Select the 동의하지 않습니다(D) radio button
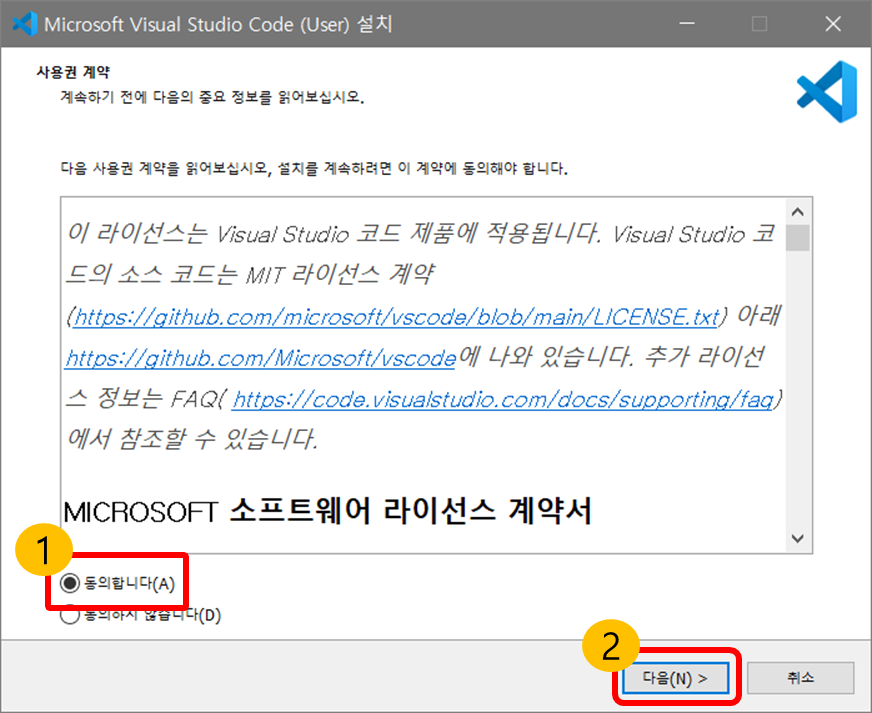This screenshot has width=872, height=713. pos(70,615)
